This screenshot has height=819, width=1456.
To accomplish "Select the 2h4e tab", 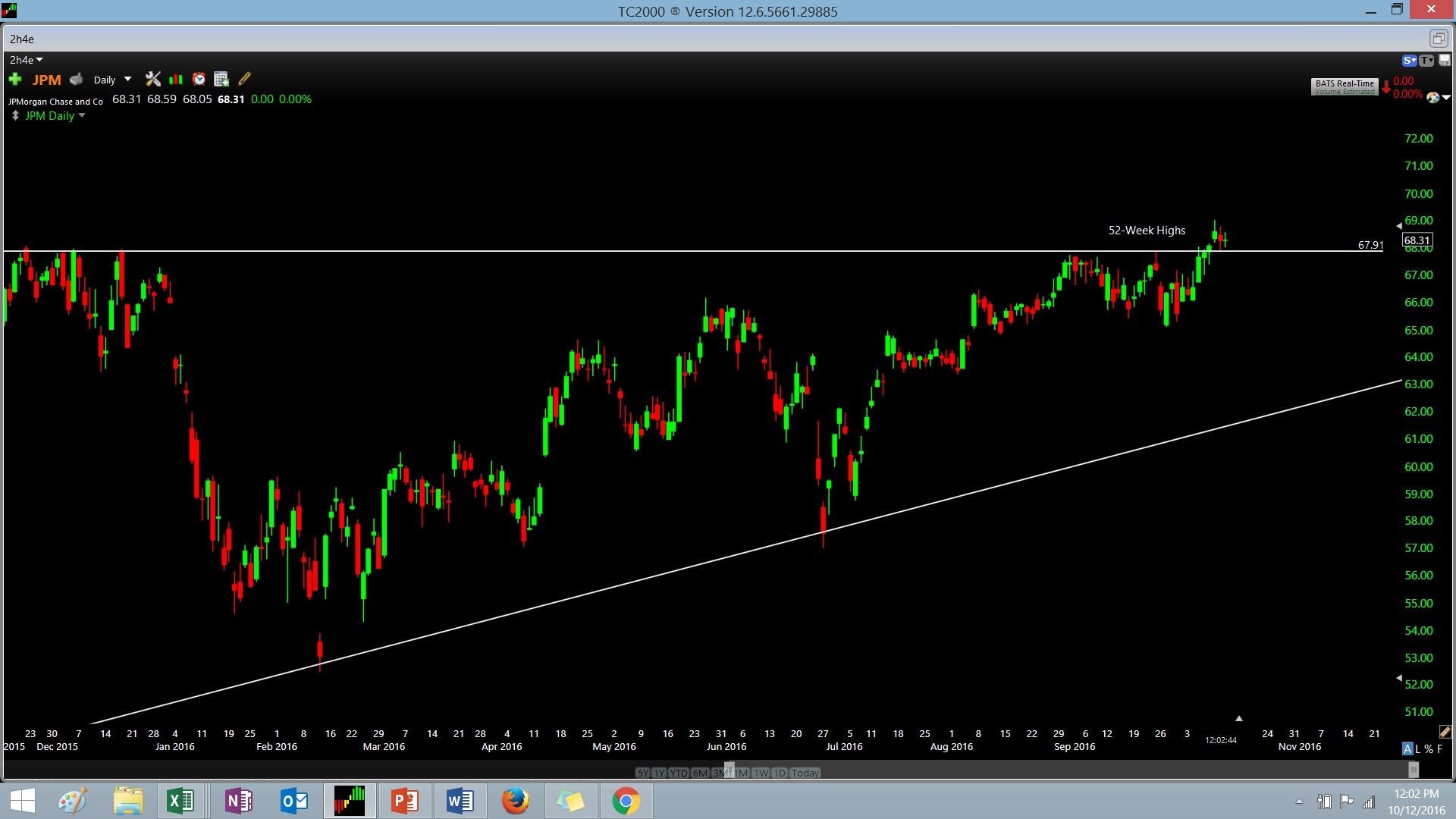I will [x=22, y=39].
